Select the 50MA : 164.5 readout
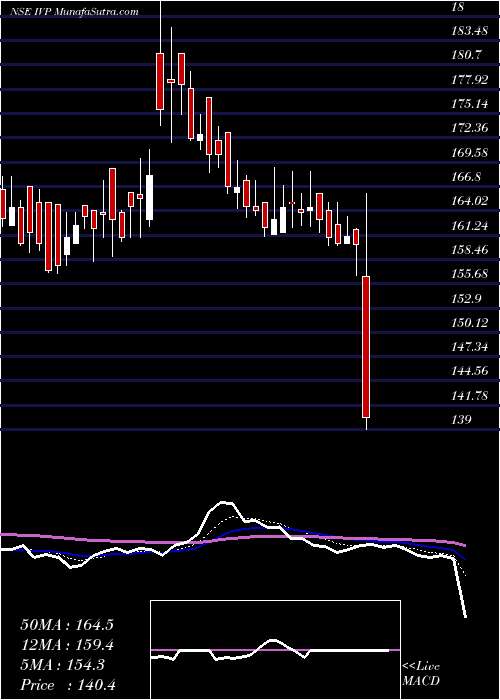 (67, 625)
